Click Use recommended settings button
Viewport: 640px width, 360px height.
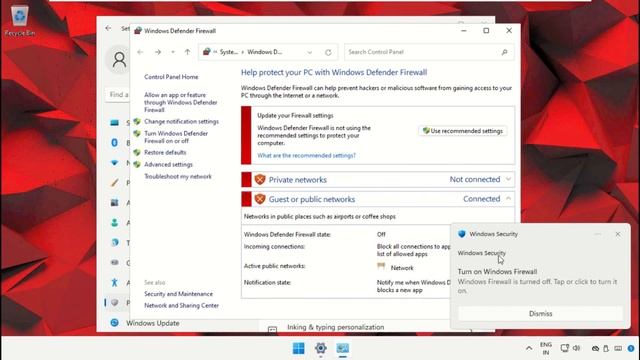coord(463,131)
